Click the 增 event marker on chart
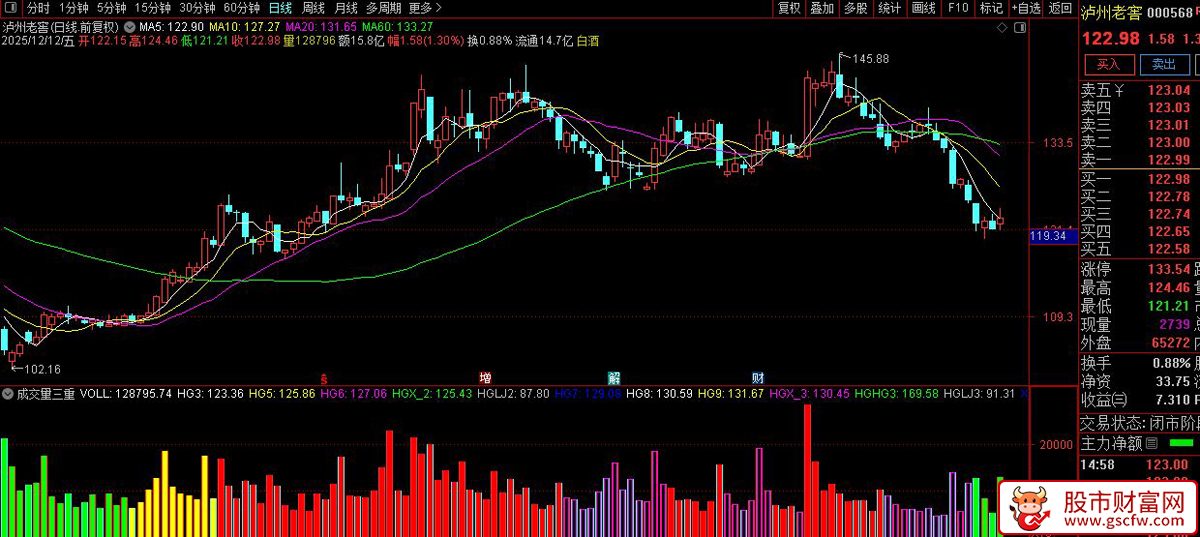Screen dimensions: 1200x537 [x=485, y=378]
